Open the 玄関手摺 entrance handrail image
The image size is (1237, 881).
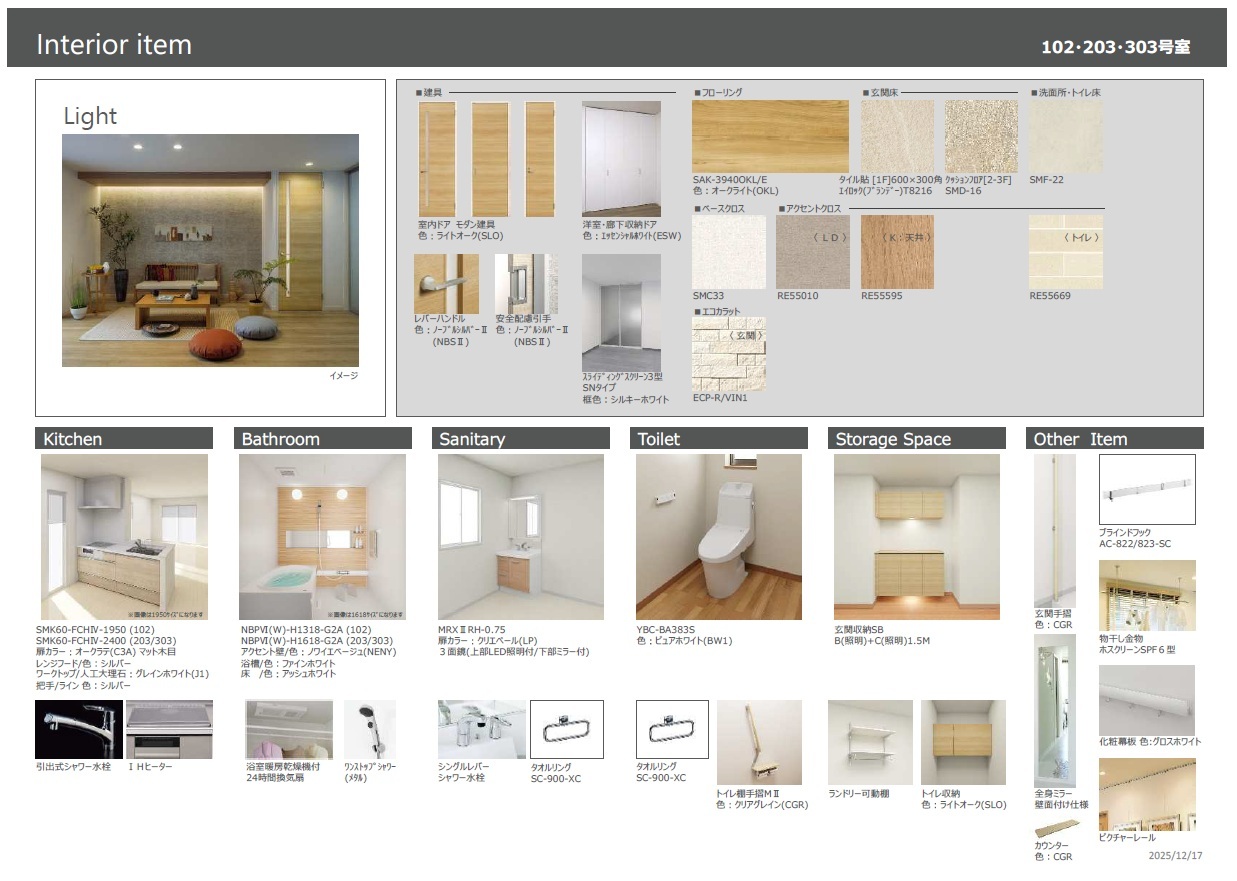(x=1055, y=530)
